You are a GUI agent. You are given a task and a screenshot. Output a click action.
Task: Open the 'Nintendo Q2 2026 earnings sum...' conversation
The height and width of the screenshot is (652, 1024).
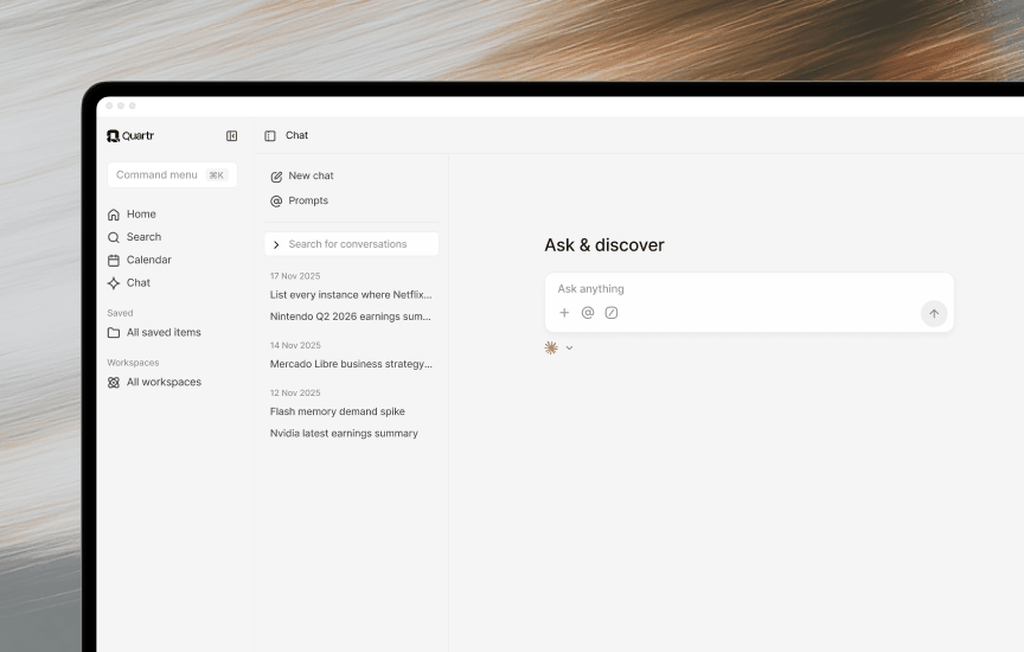click(x=351, y=316)
